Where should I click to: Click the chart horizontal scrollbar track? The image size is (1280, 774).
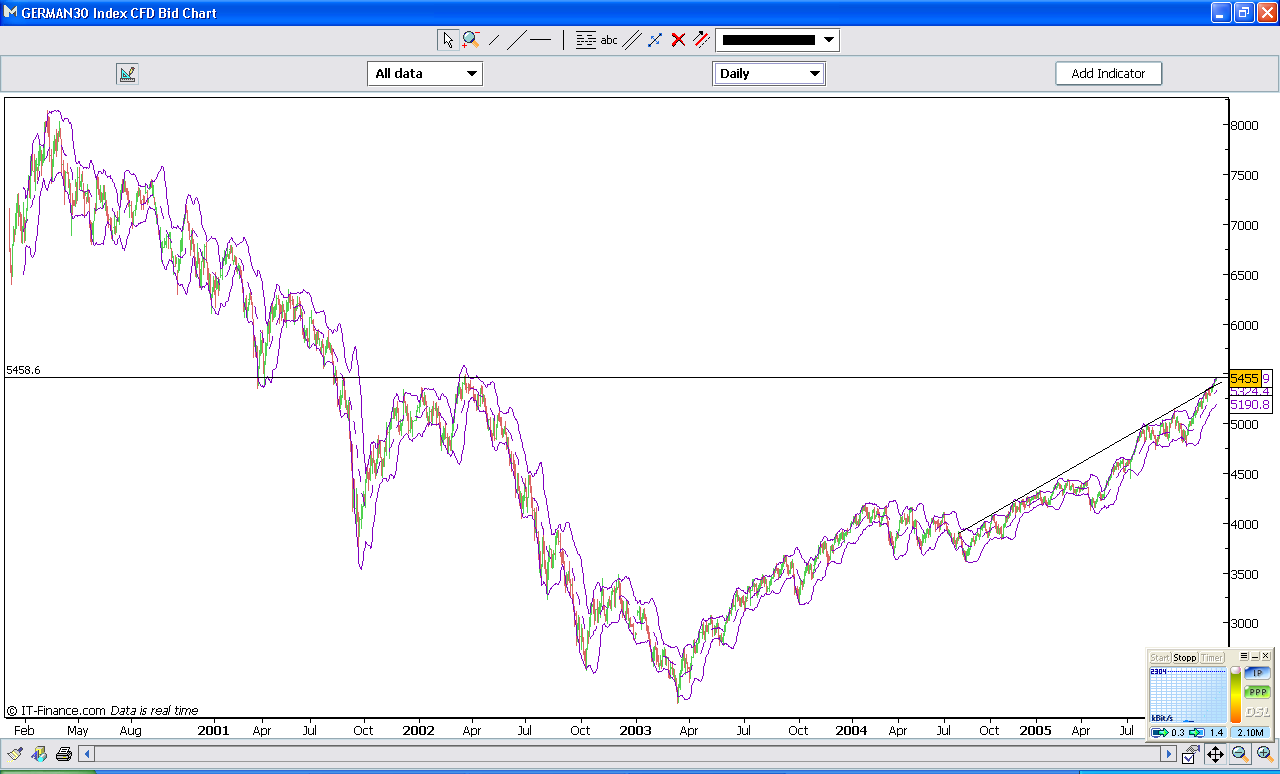click(627, 754)
